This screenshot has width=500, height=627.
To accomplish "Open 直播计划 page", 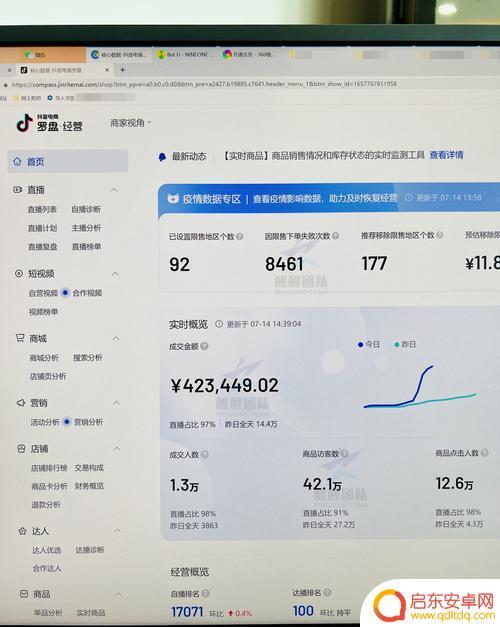I will (42, 228).
